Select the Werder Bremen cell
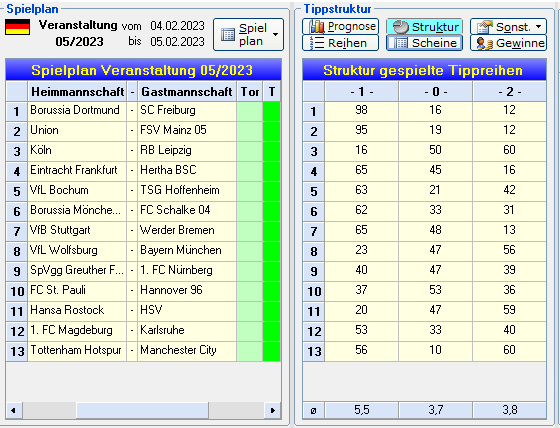The width and height of the screenshot is (560, 428). pyautogui.click(x=187, y=232)
